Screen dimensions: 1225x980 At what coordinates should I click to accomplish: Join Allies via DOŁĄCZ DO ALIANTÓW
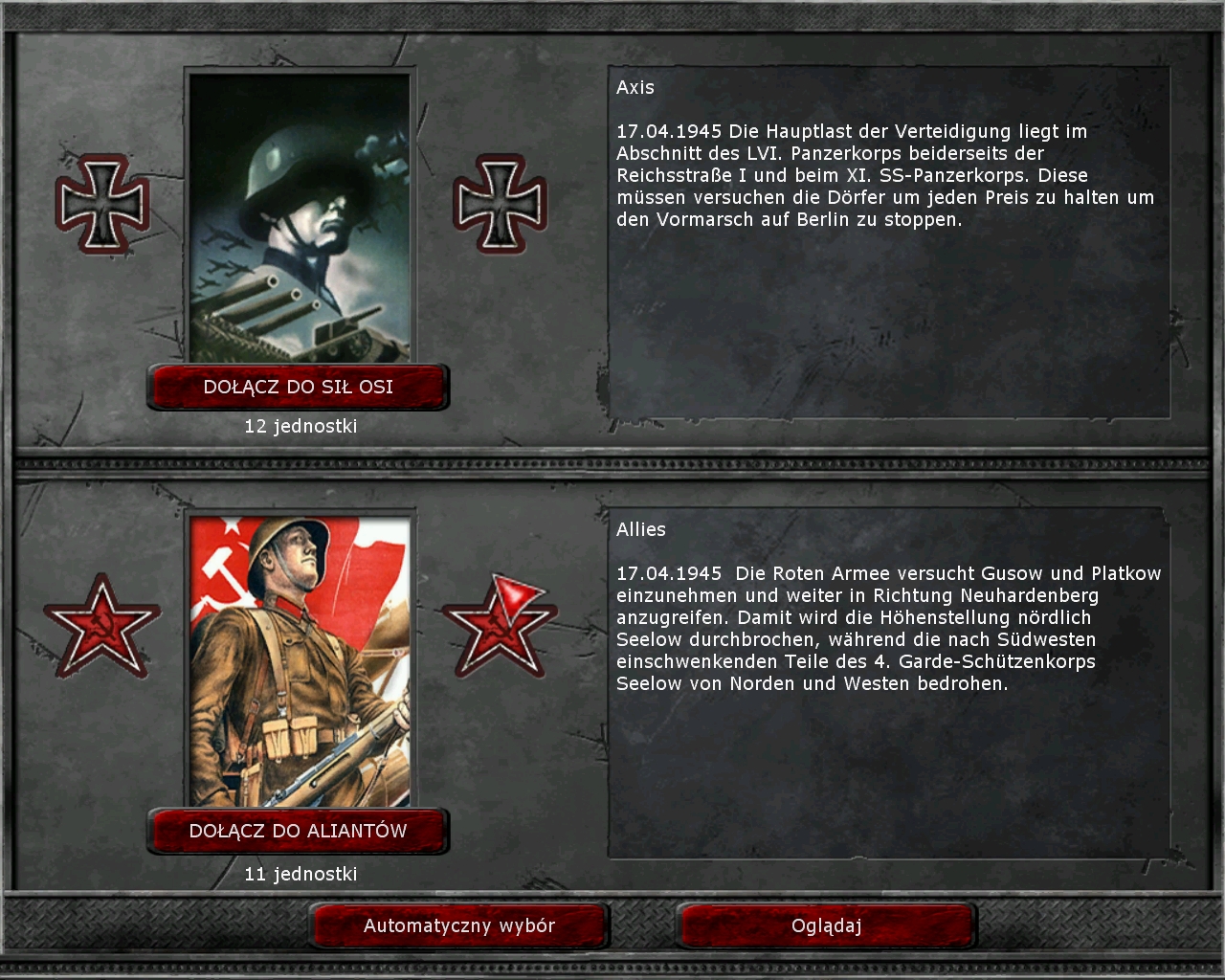click(x=298, y=831)
